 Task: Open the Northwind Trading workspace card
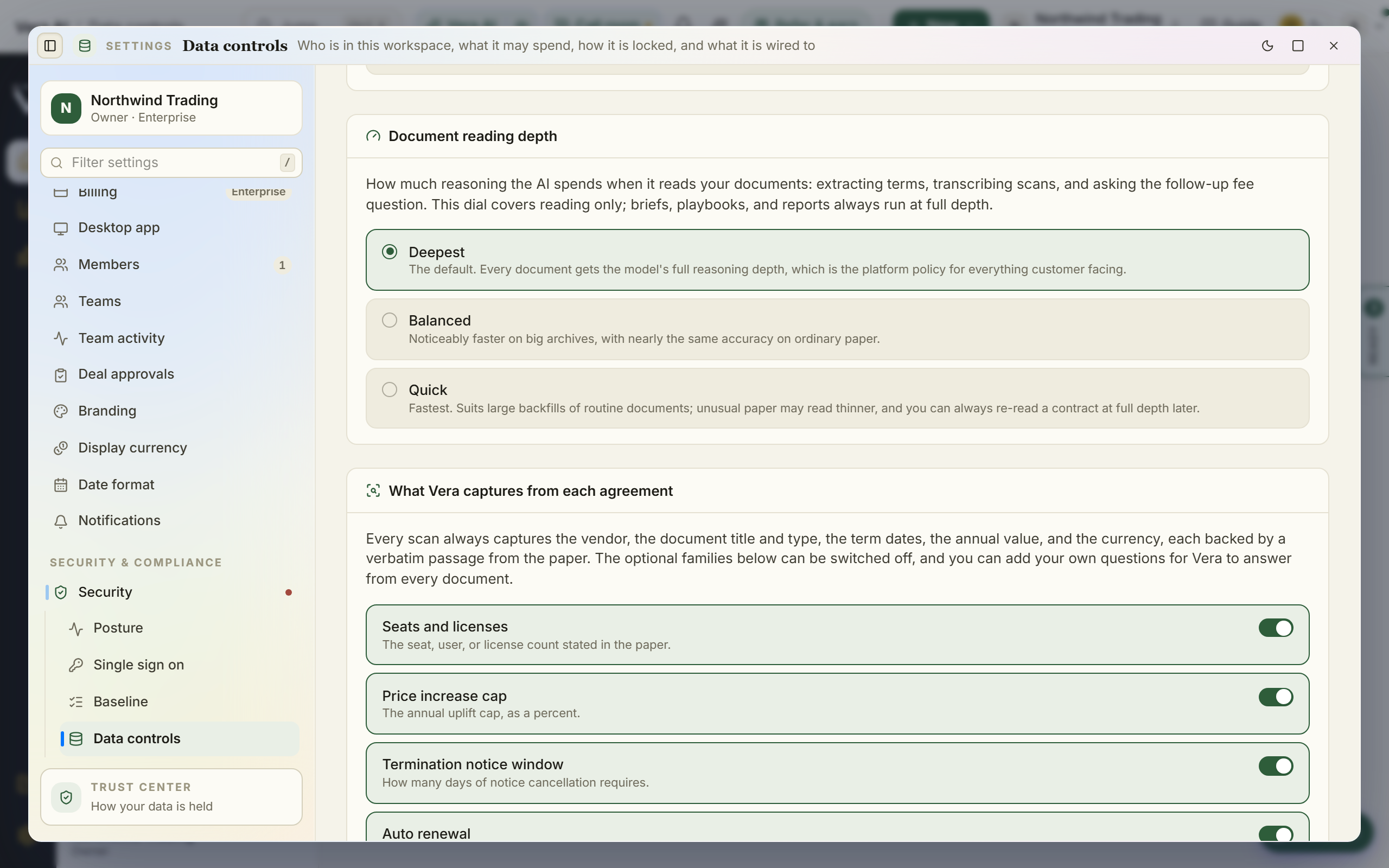[x=171, y=108]
